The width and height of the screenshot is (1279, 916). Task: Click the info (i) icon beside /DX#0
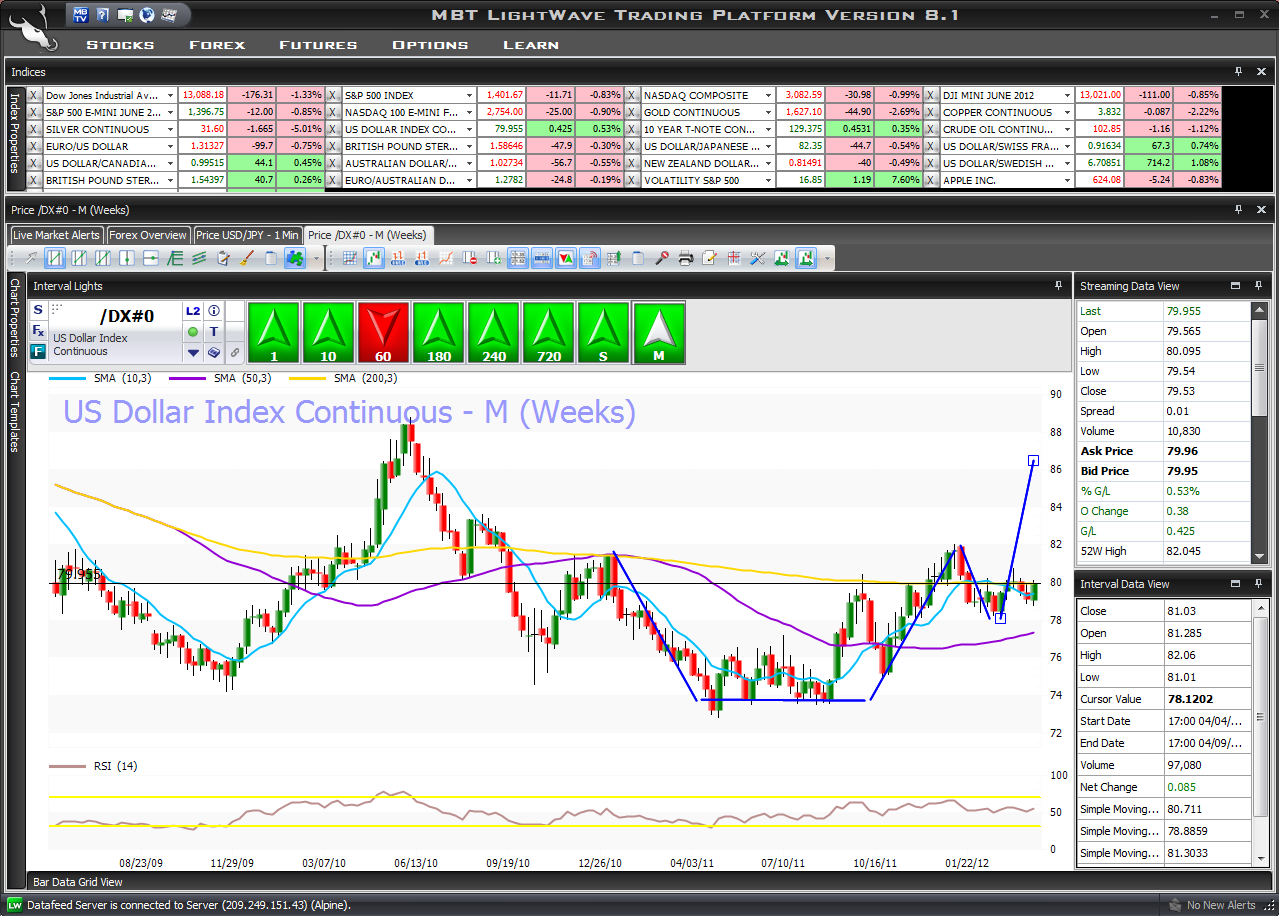click(214, 311)
